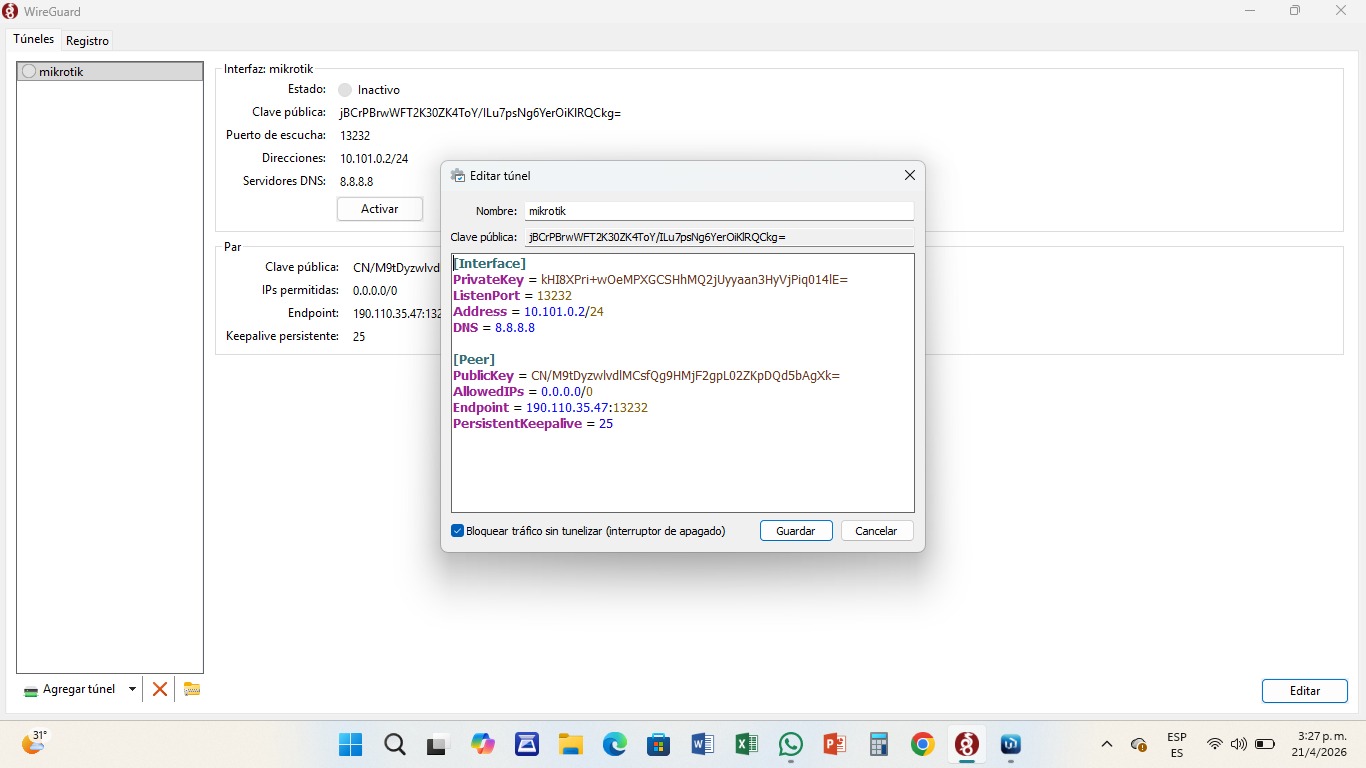Delete the selected tunnel with red X
Viewport: 1366px width, 768px height.
pyautogui.click(x=159, y=689)
